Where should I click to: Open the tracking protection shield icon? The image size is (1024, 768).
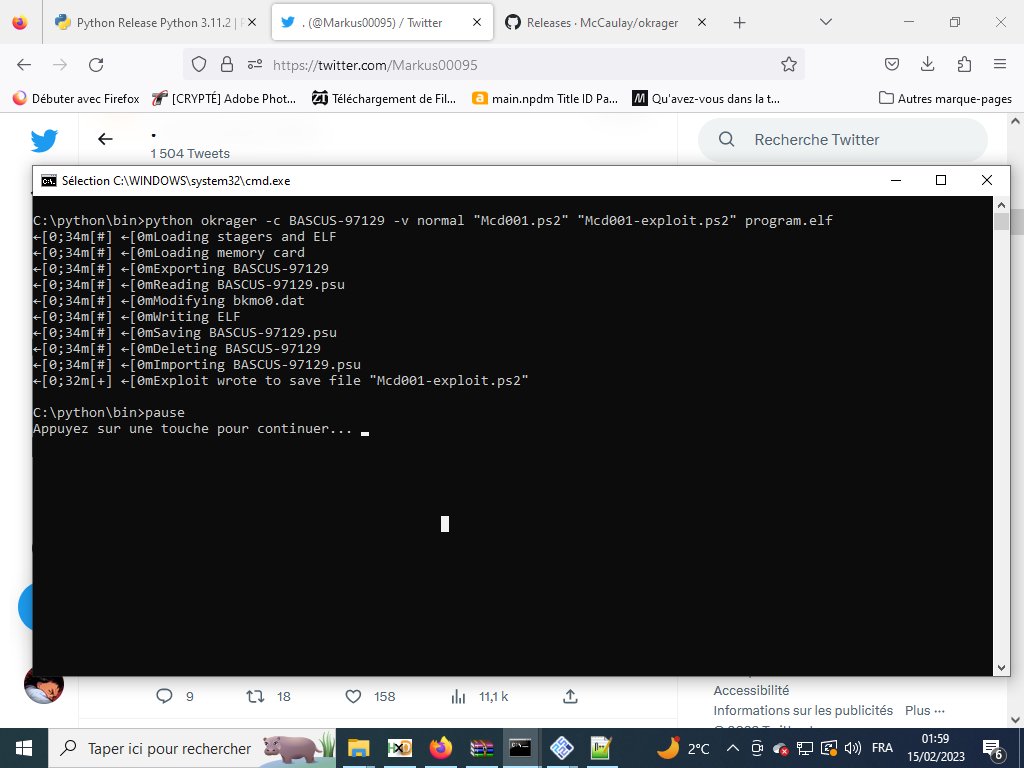199,65
